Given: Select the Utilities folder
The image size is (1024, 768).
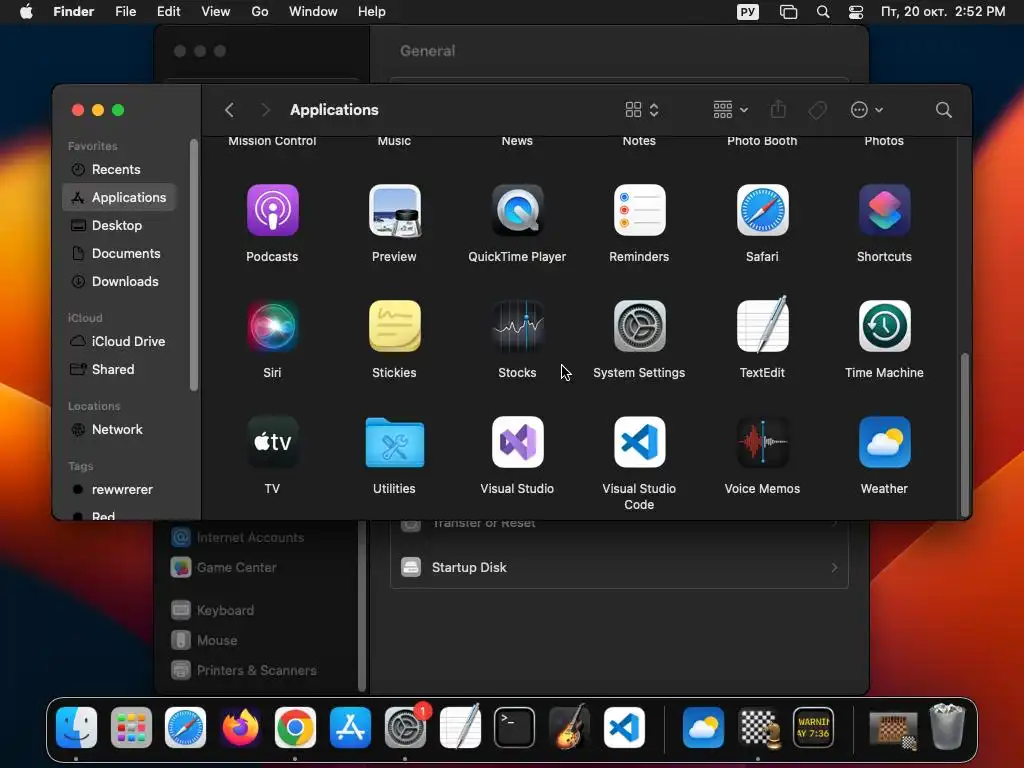Looking at the screenshot, I should tap(394, 443).
